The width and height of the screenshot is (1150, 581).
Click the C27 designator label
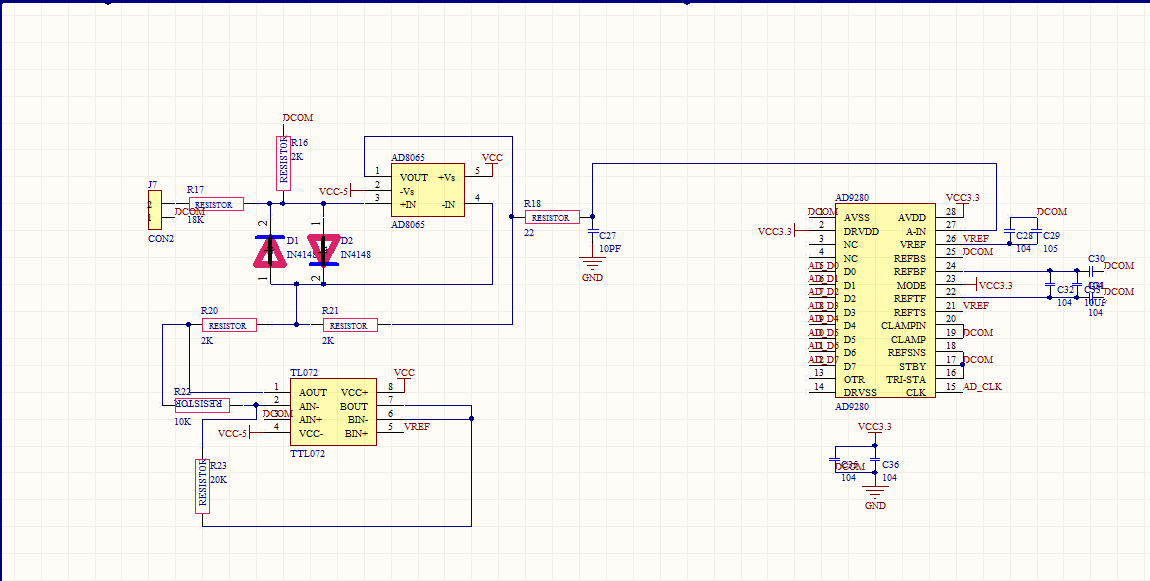coord(608,236)
